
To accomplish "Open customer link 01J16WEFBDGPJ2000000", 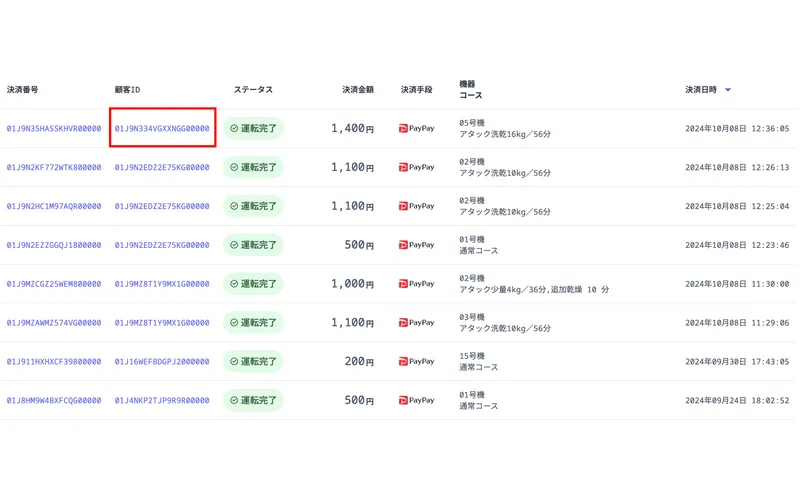I will tap(162, 362).
